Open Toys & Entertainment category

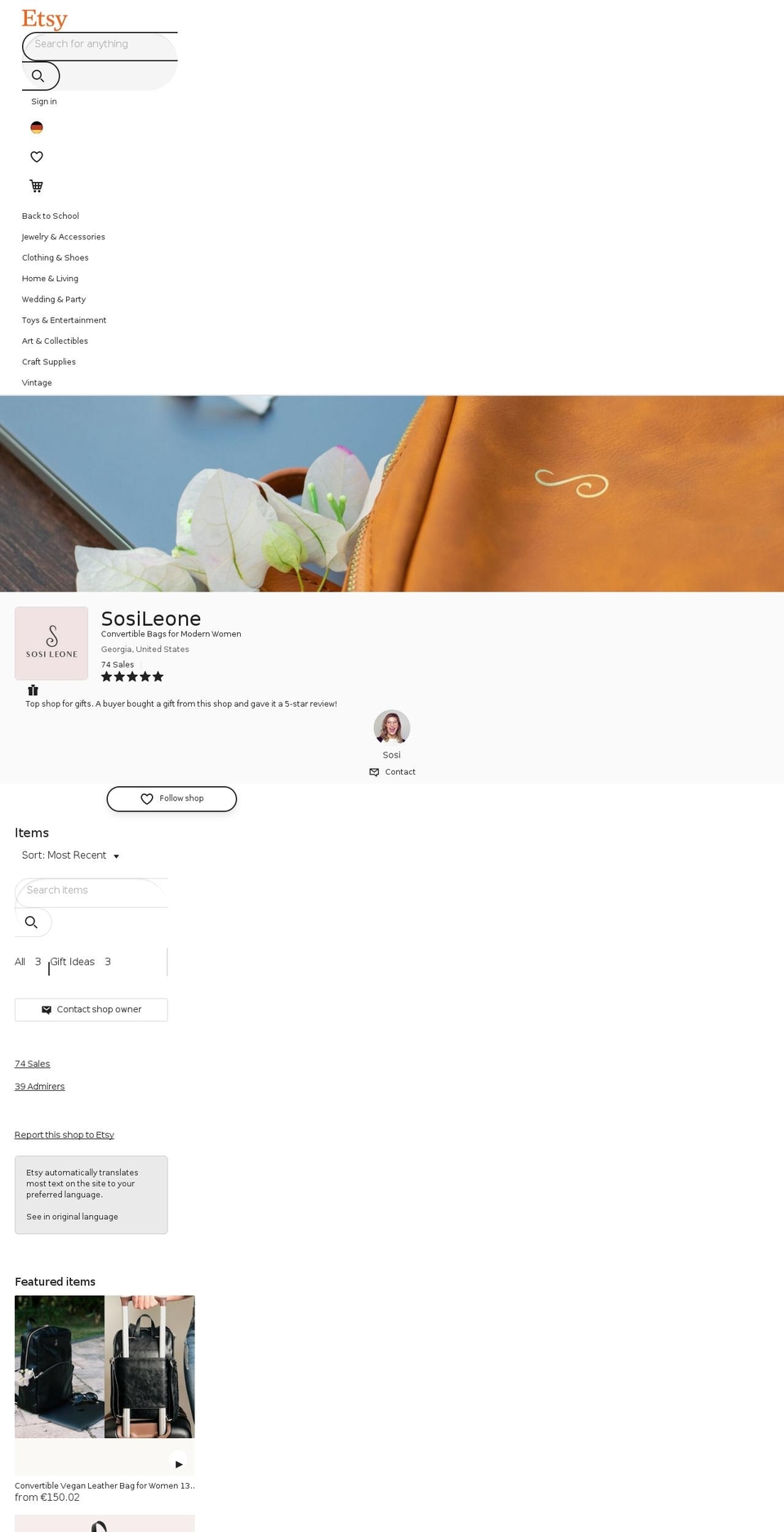click(x=65, y=320)
